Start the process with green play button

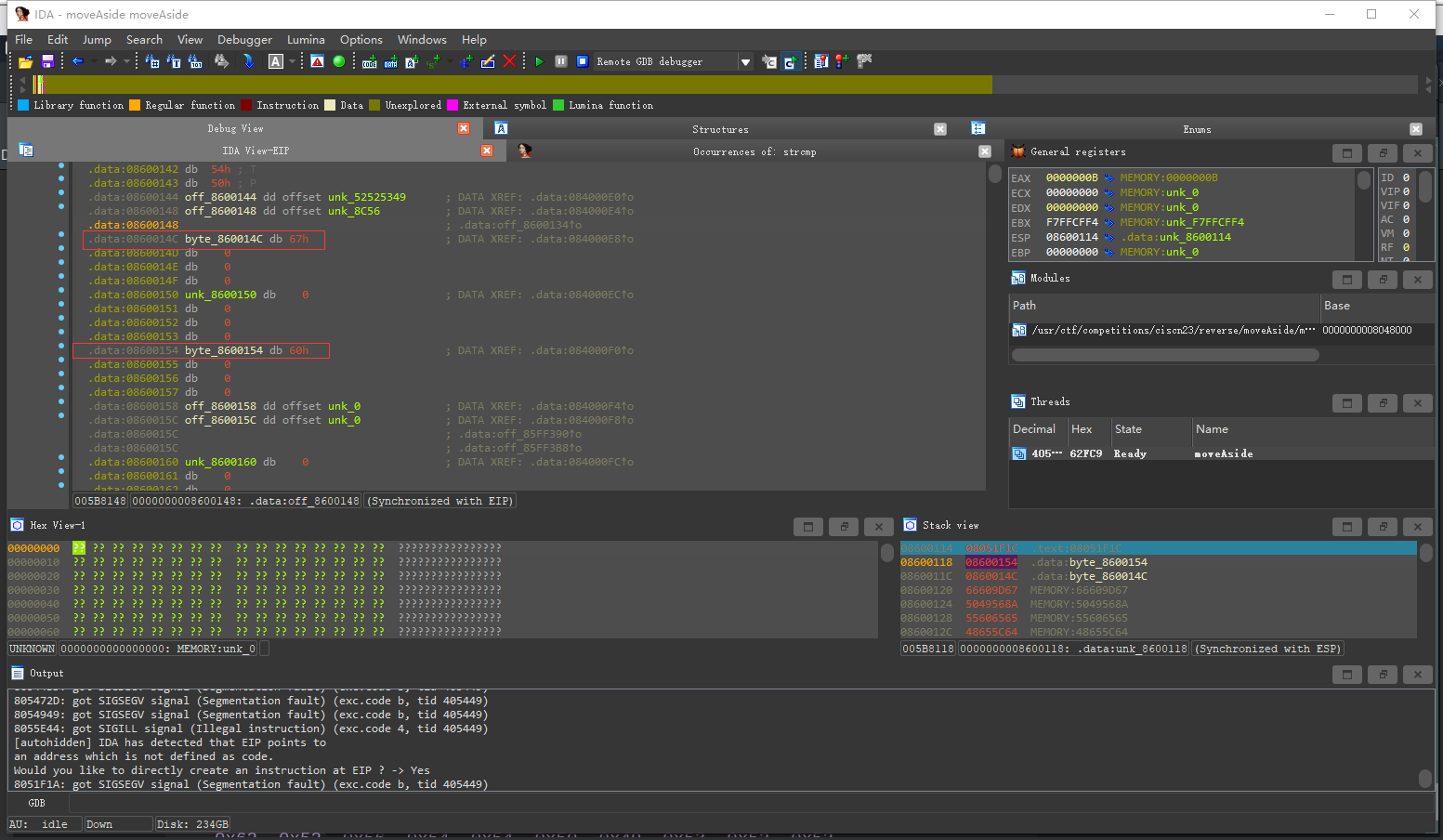(x=539, y=61)
